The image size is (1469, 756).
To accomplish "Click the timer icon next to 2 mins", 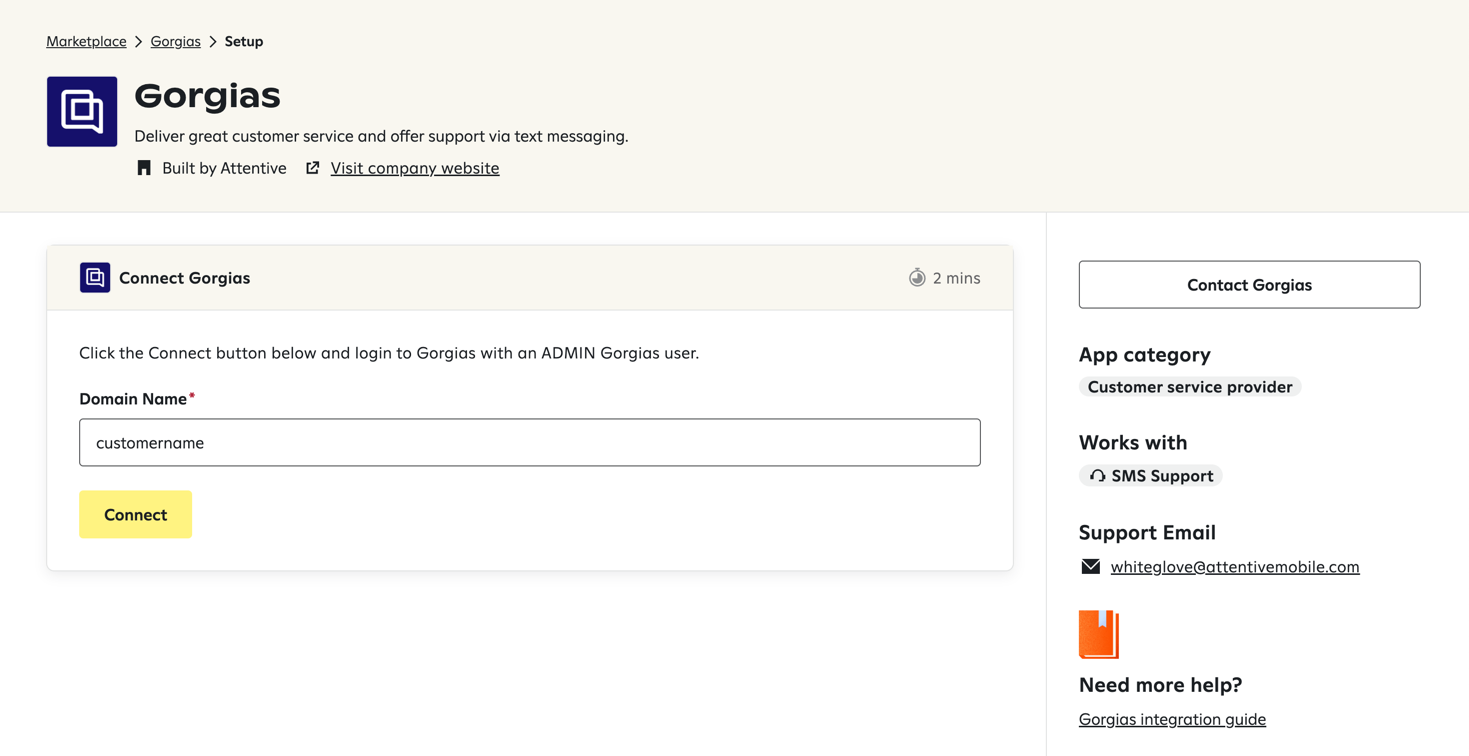I will [x=918, y=277].
